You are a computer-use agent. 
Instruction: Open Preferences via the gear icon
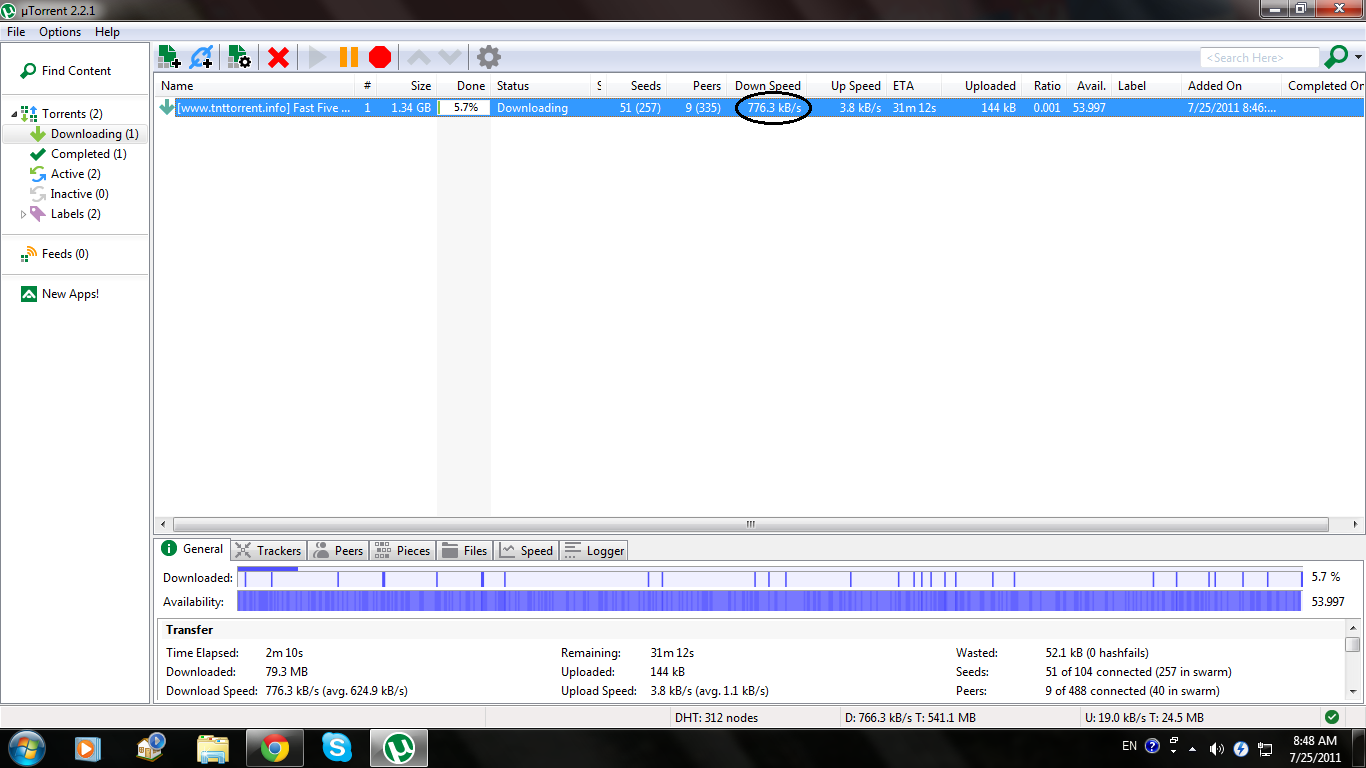[488, 57]
